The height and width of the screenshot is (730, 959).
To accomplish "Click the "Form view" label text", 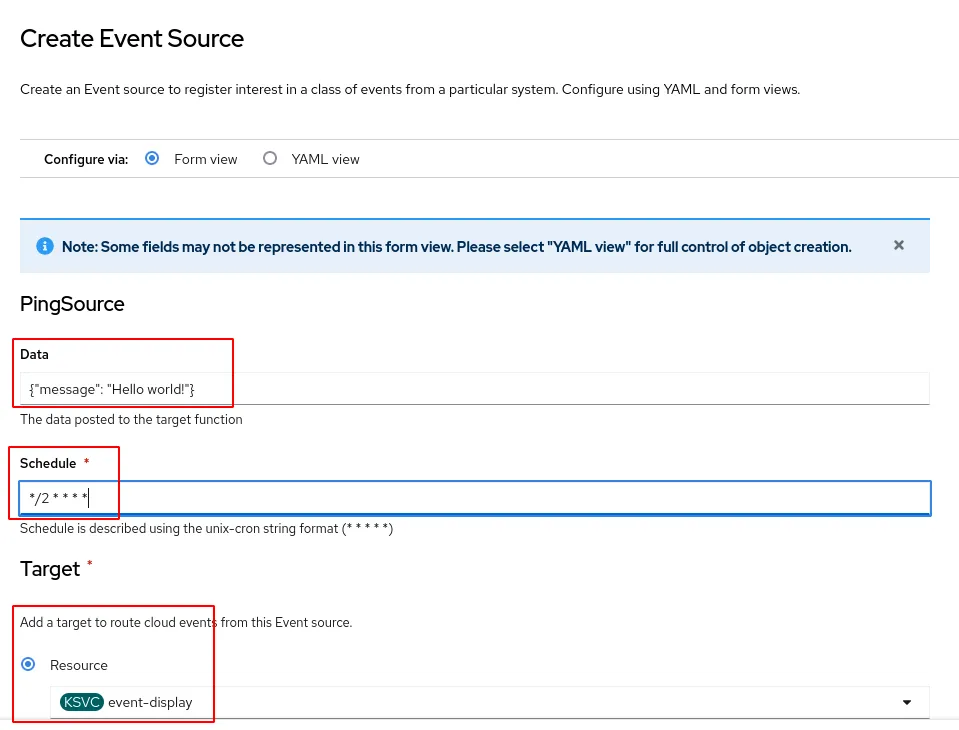I will [x=206, y=159].
